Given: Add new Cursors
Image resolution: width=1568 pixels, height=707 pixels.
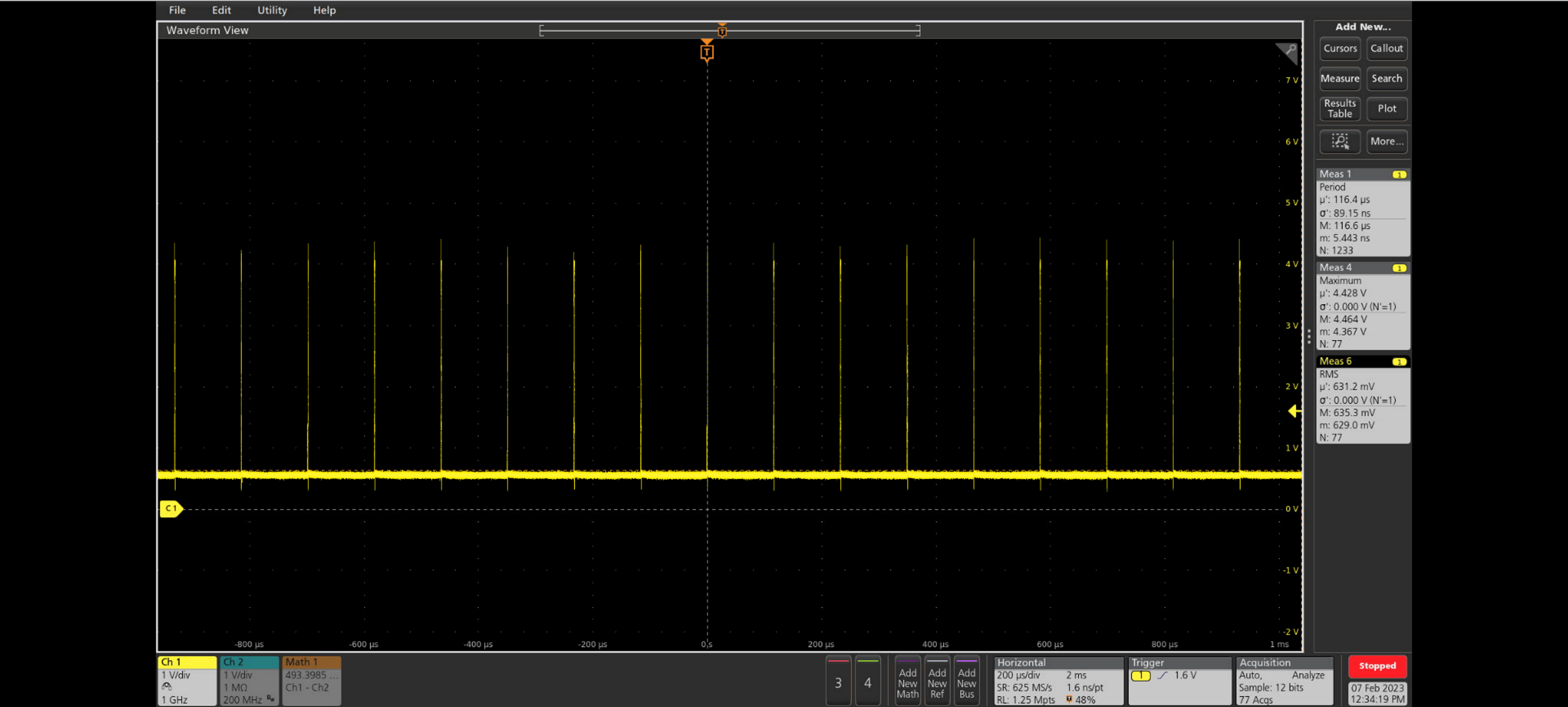Looking at the screenshot, I should (x=1340, y=48).
